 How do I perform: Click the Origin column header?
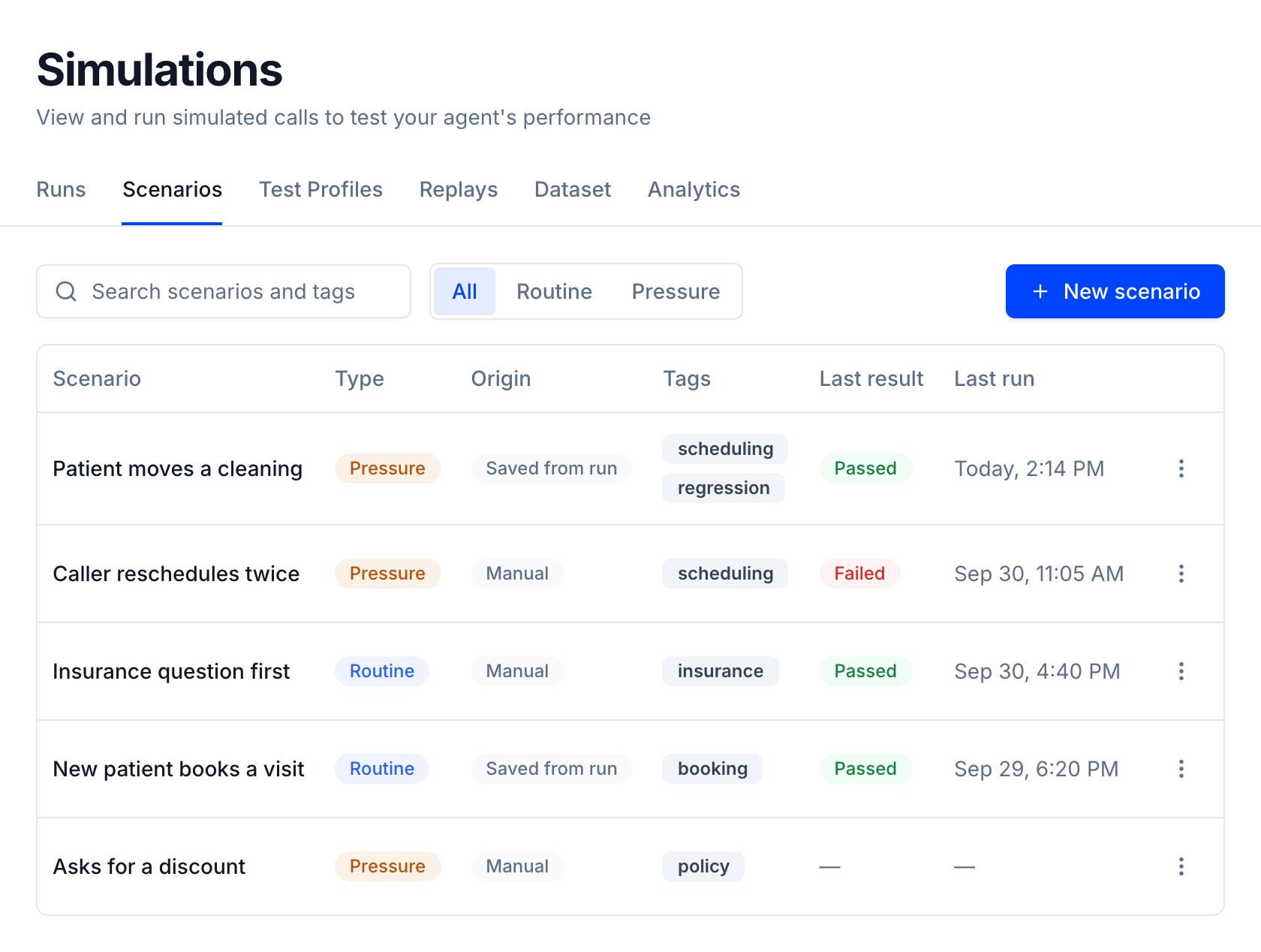tap(501, 378)
